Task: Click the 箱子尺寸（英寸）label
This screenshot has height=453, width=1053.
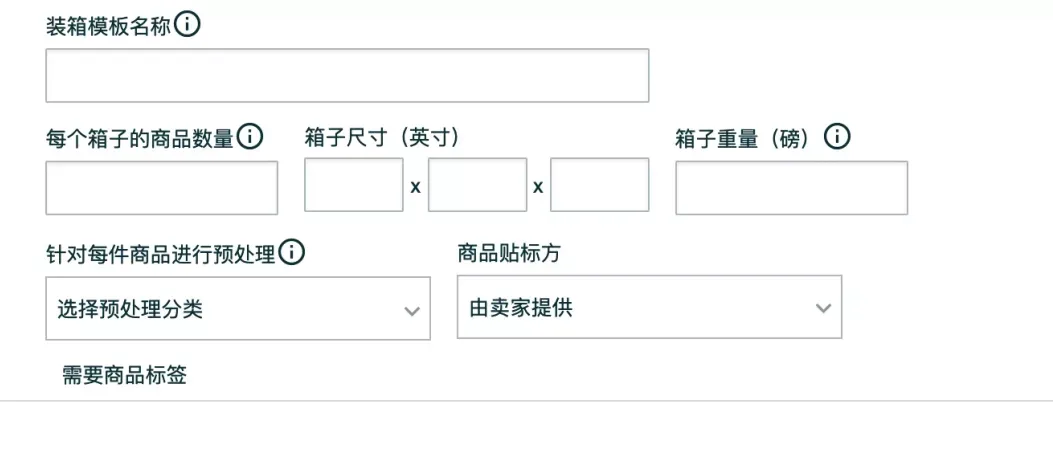Action: coord(383,138)
